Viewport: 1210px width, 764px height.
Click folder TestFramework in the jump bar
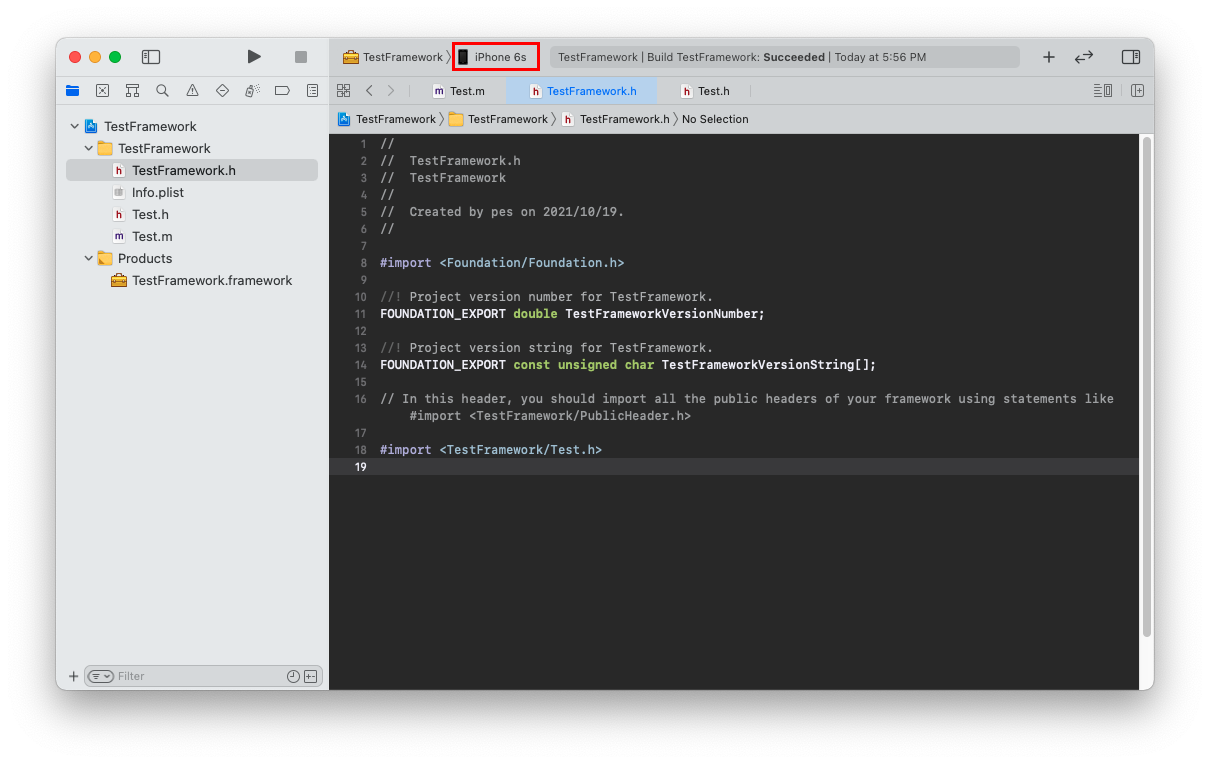tap(499, 119)
